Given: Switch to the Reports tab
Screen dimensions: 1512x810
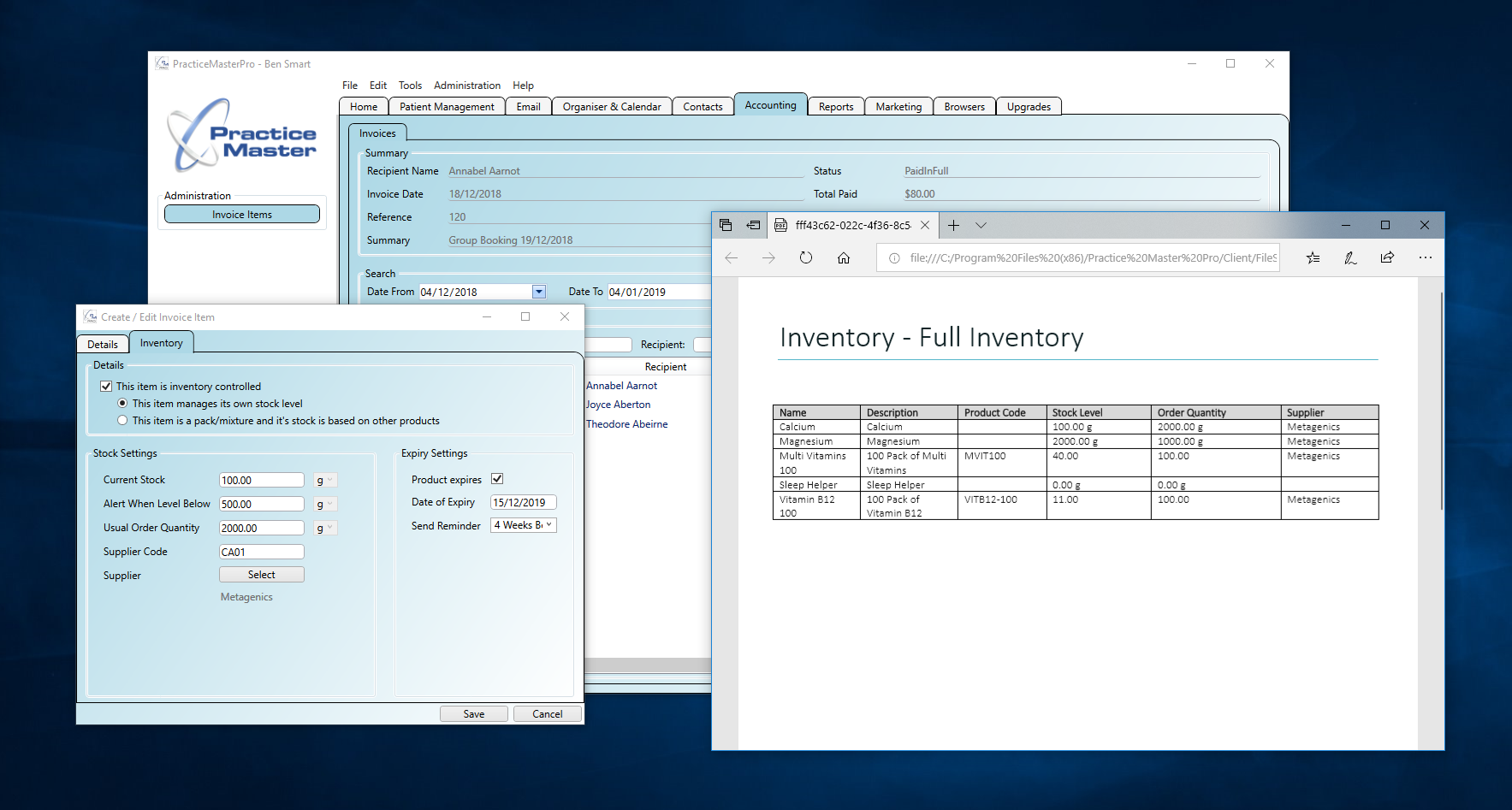Looking at the screenshot, I should (835, 106).
